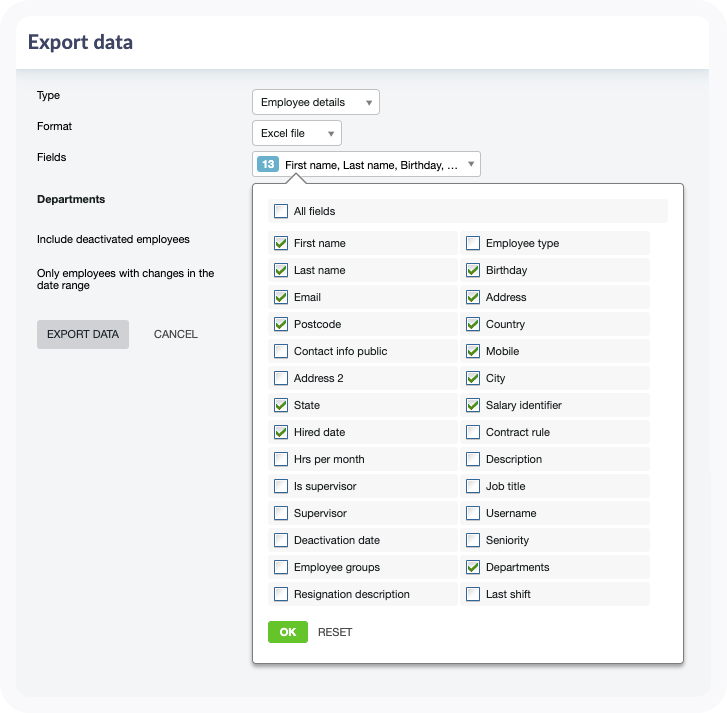Click the Include deactivated employees label

coord(113,239)
